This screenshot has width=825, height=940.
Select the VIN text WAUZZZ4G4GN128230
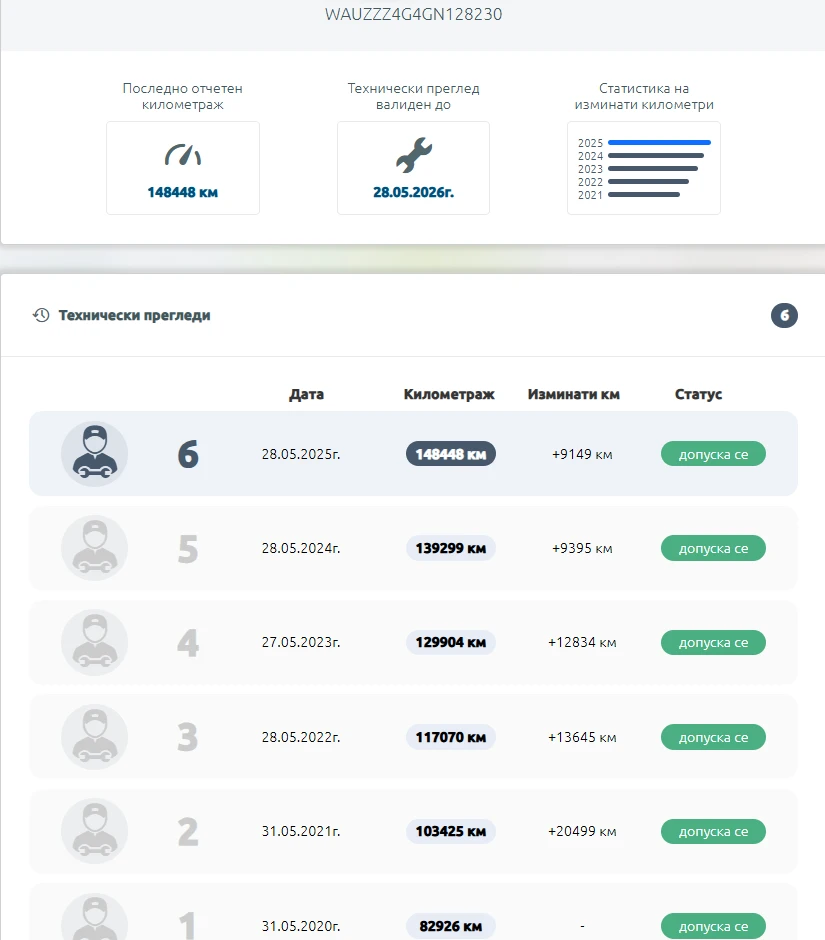point(413,15)
